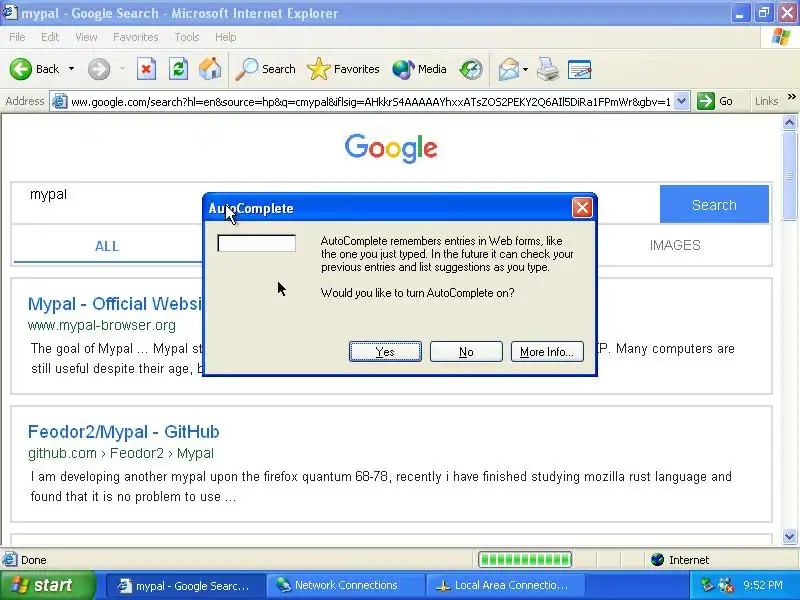Image resolution: width=800 pixels, height=600 pixels.
Task: Click the scrollbar down arrow
Action: coord(789,536)
